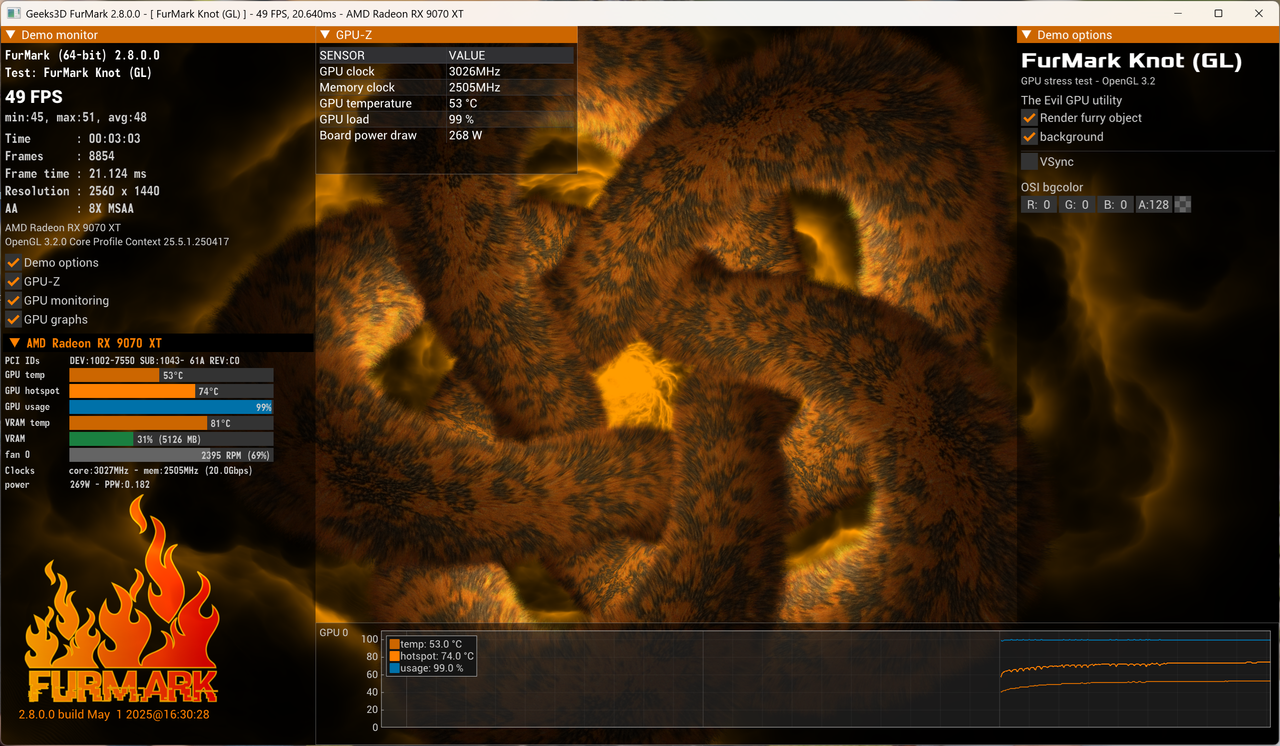
Task: Click the fan 0 RPM bar
Action: pos(171,455)
